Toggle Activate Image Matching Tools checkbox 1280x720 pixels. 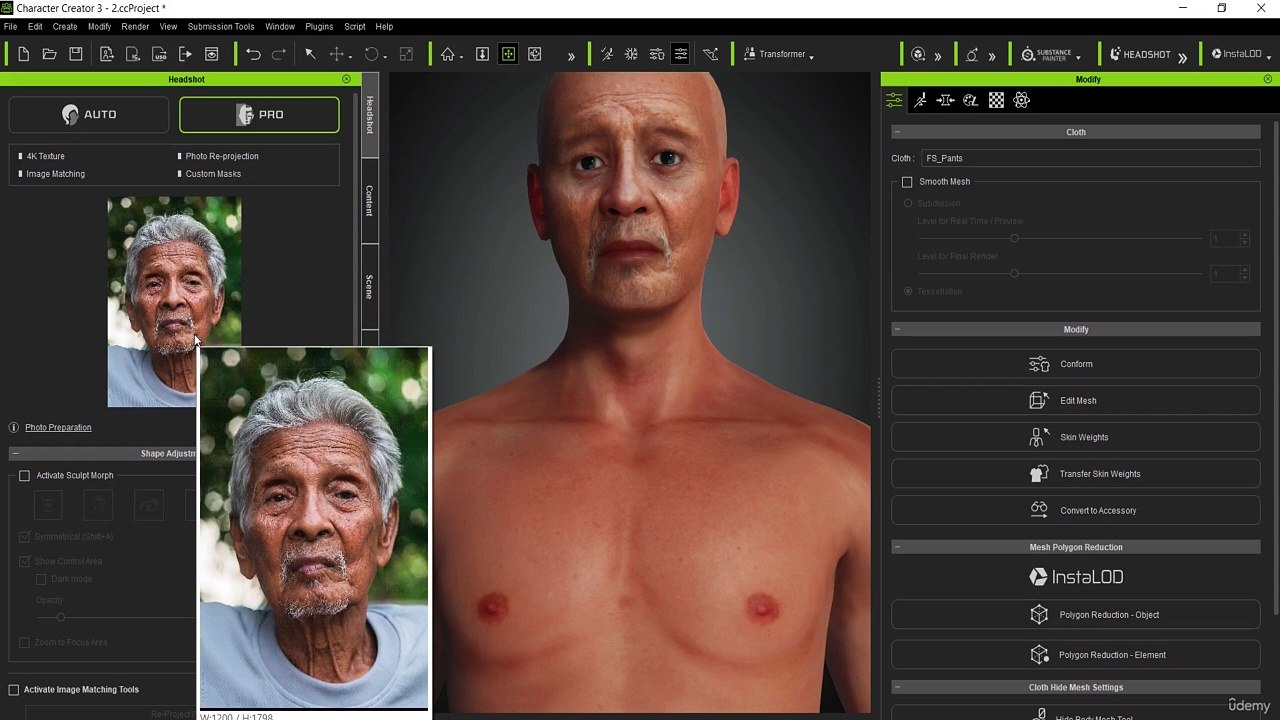pyautogui.click(x=14, y=690)
